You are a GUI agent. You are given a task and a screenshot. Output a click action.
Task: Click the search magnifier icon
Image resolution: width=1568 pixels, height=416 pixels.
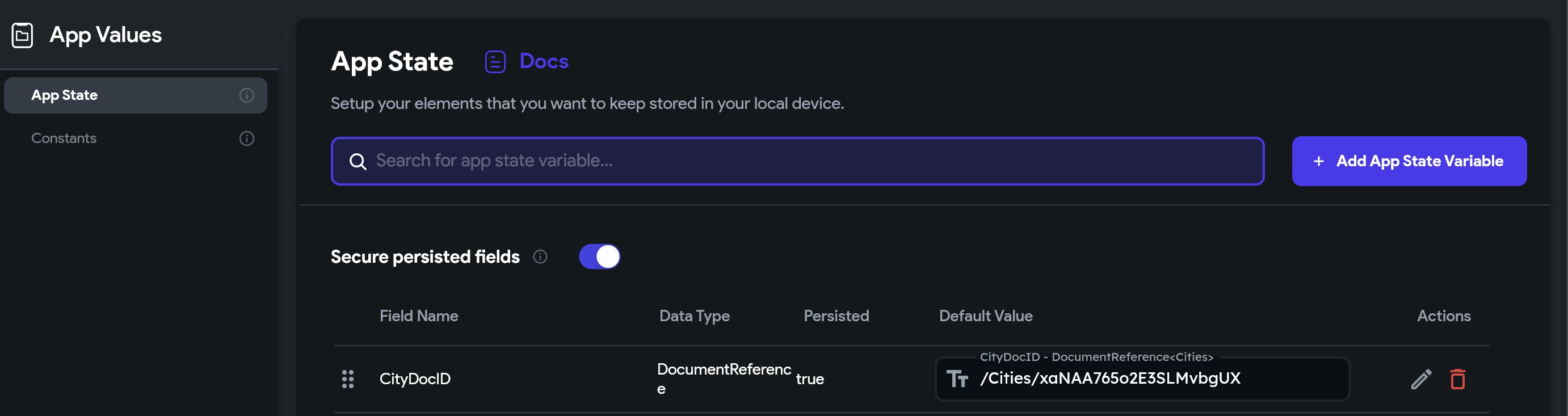[358, 161]
